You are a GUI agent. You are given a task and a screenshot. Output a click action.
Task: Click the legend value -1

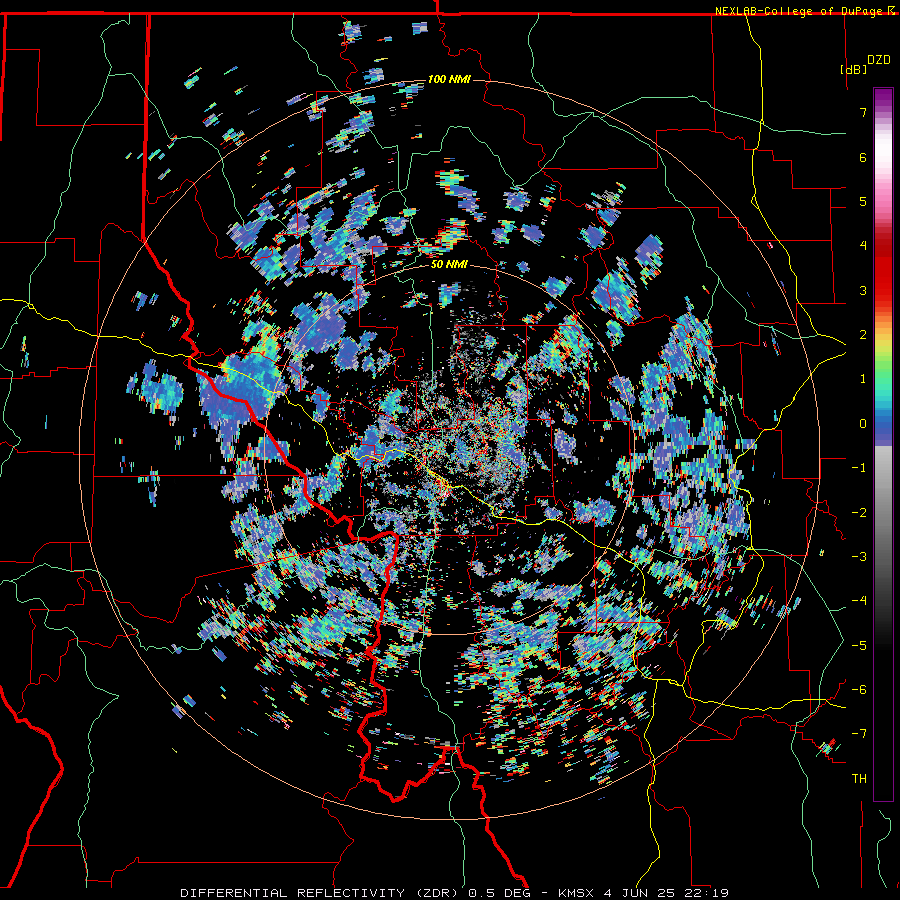[x=859, y=468]
